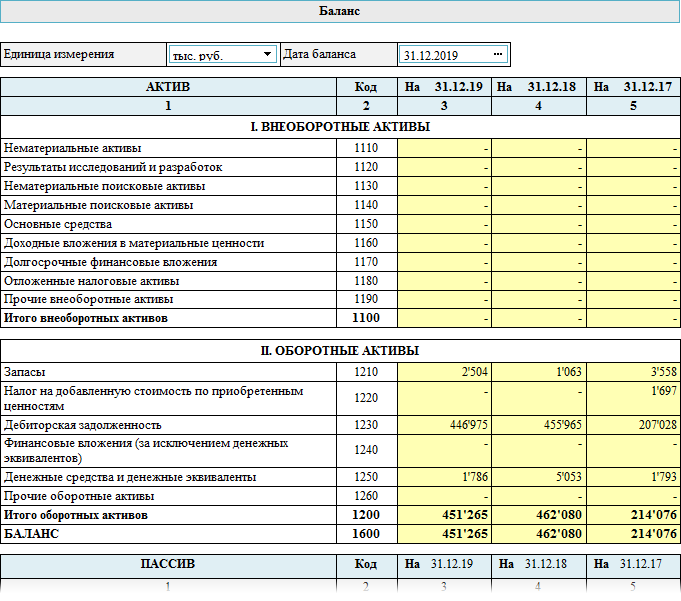Click 'Итого оборотных активов' total 214'076
This screenshot has width=681, height=601.
634,515
